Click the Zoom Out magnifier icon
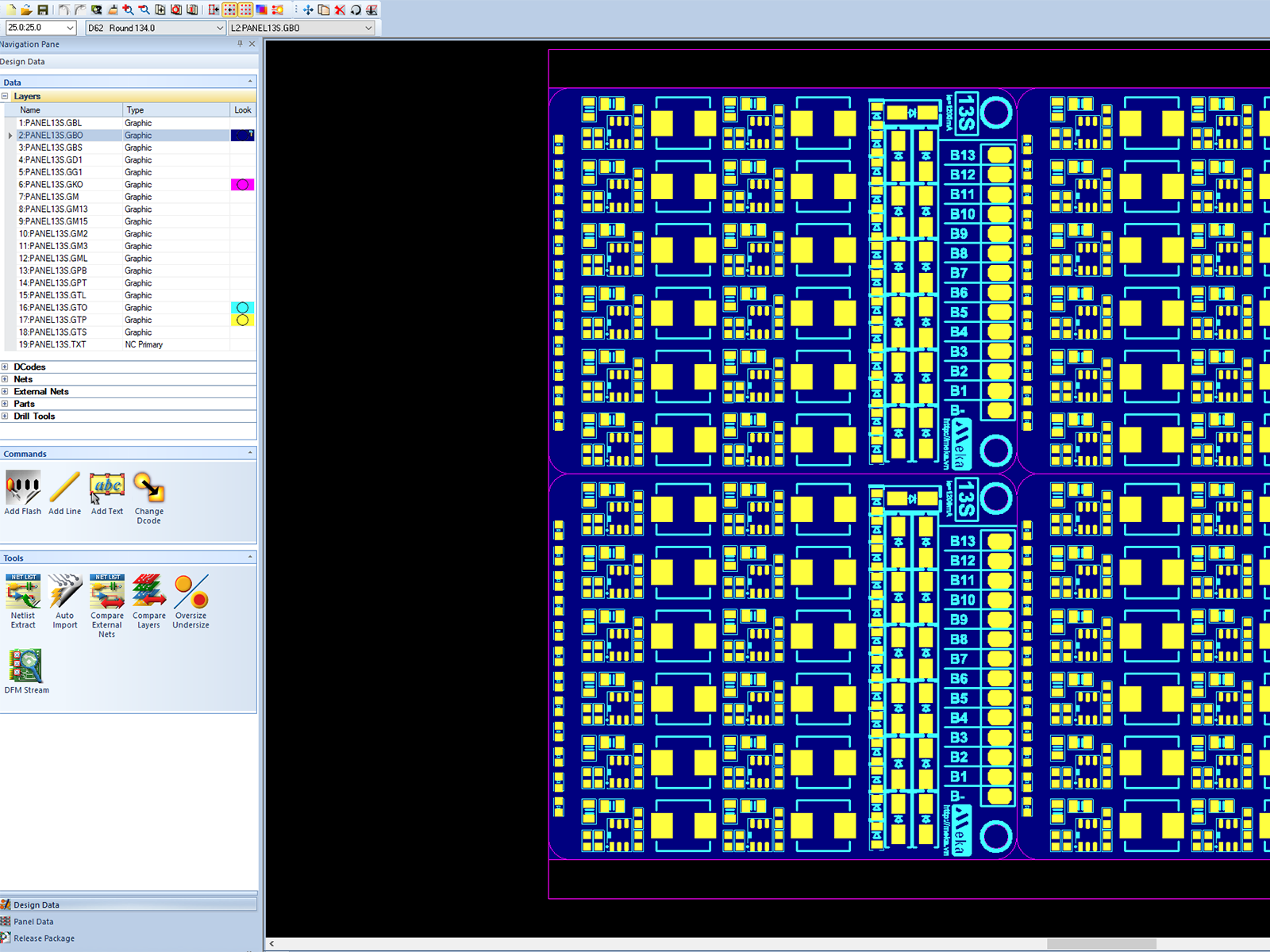 coord(144,10)
